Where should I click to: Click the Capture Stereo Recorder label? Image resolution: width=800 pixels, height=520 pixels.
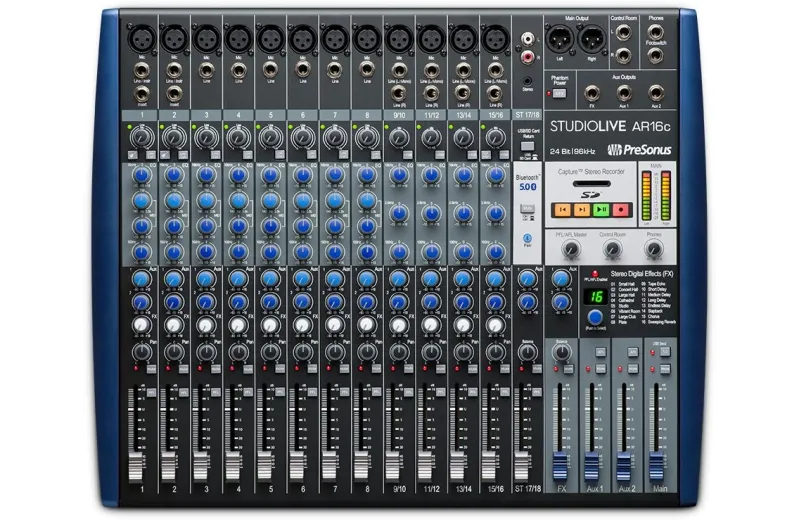pos(591,171)
